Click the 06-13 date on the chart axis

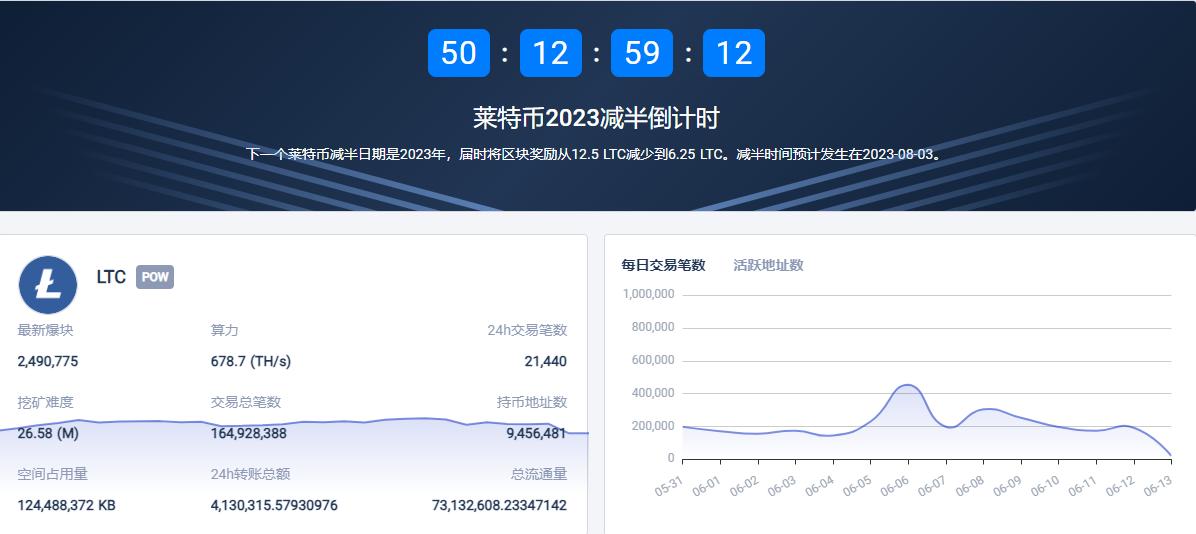point(1157,486)
